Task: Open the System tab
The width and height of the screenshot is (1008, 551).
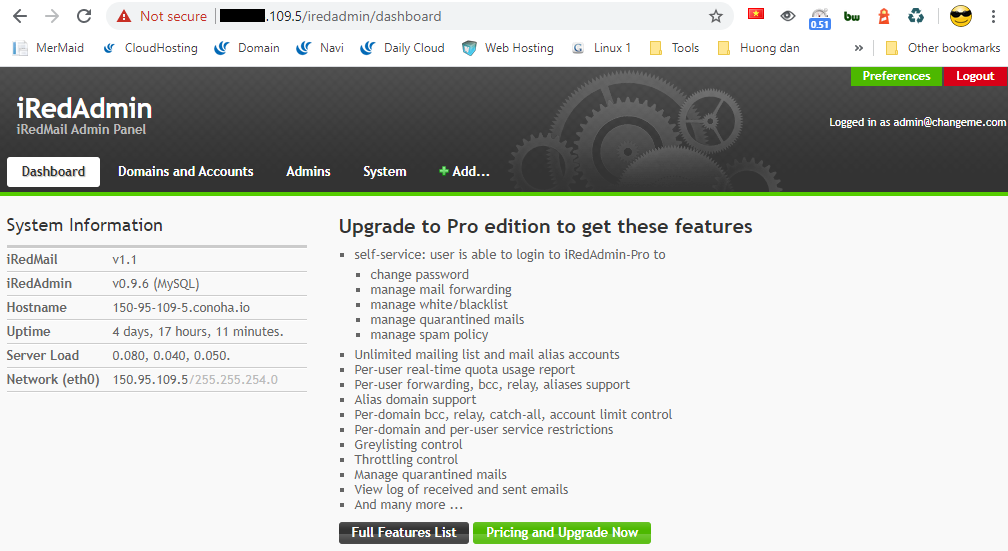Action: tap(384, 172)
